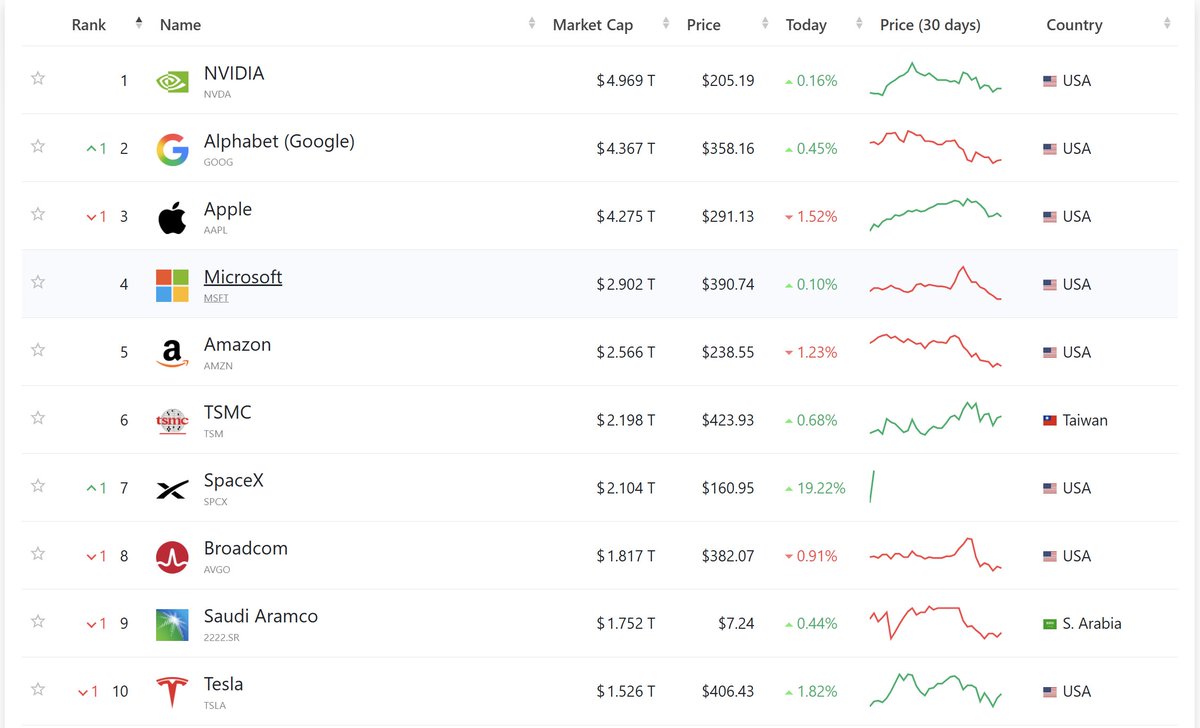
Task: Open the Tesla company name link
Action: tap(224, 684)
